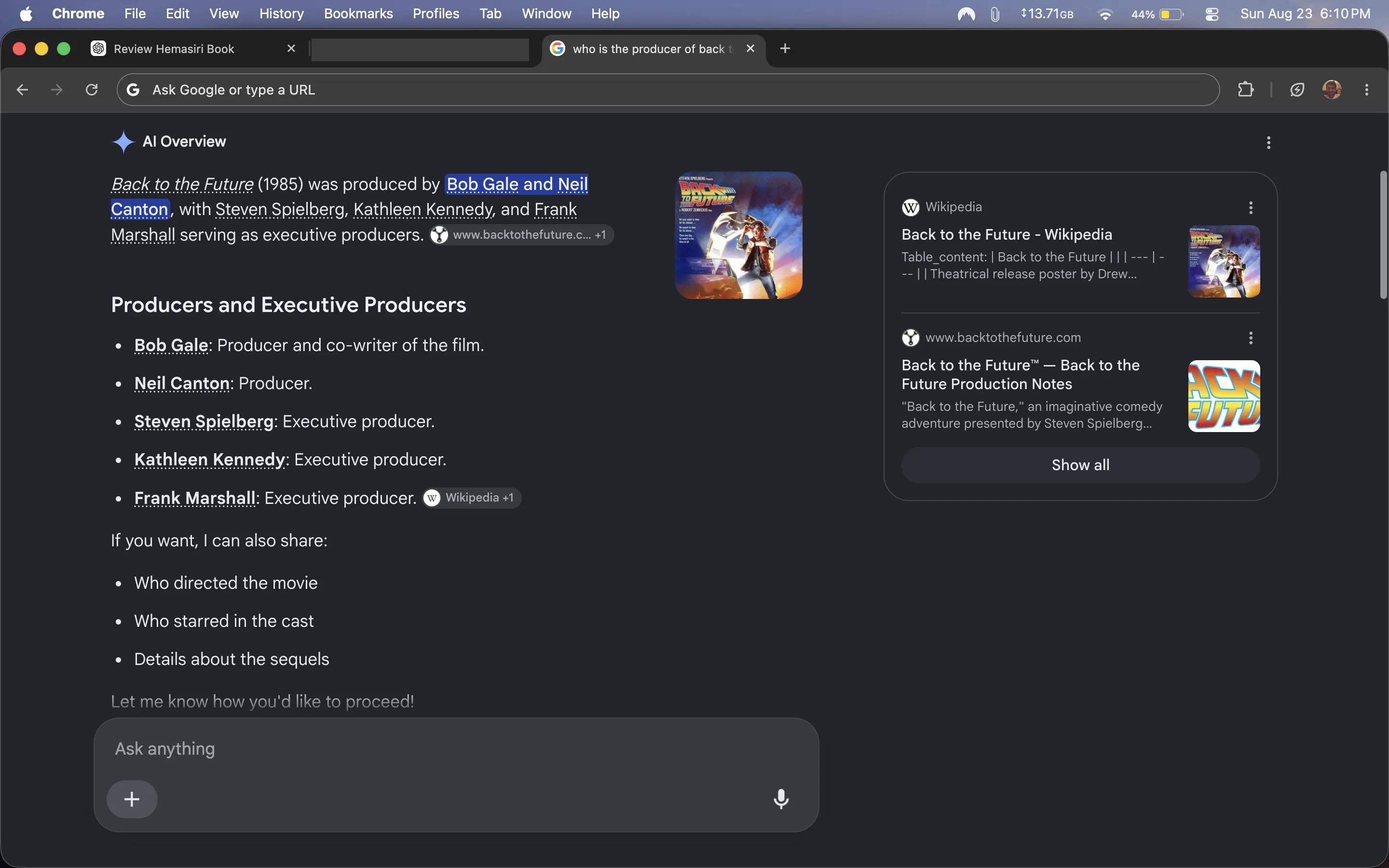
Task: Click the Ask anything input field
Action: (456, 748)
